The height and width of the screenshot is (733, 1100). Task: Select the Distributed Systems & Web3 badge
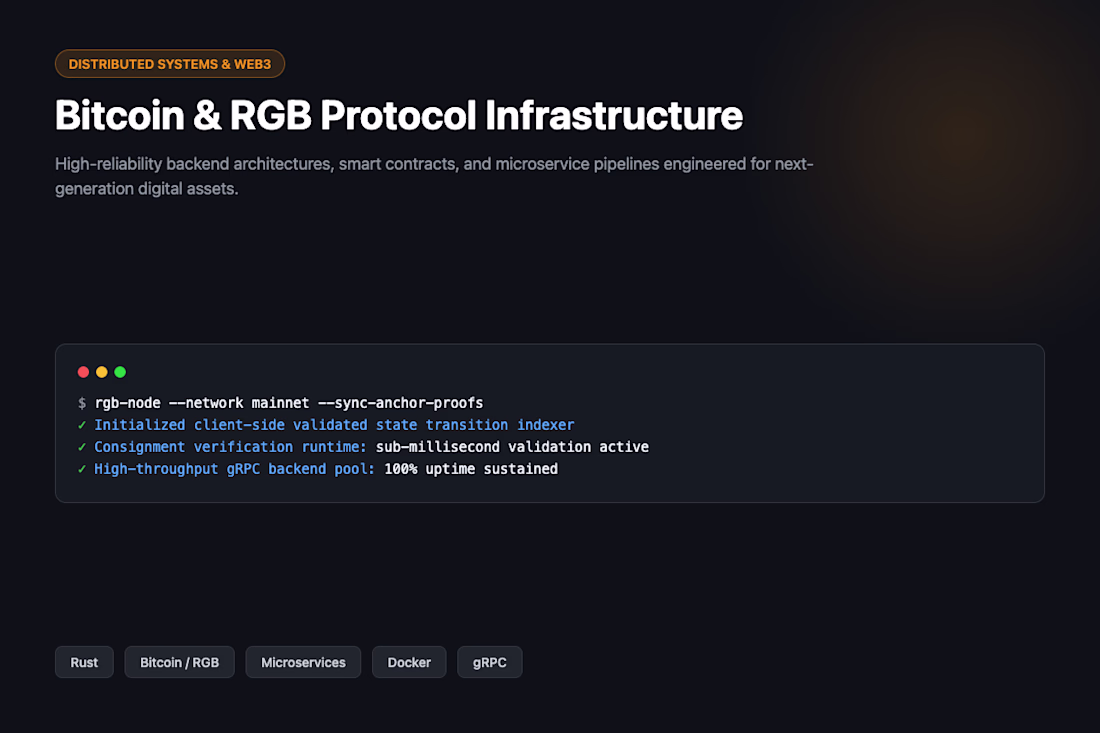pos(170,64)
